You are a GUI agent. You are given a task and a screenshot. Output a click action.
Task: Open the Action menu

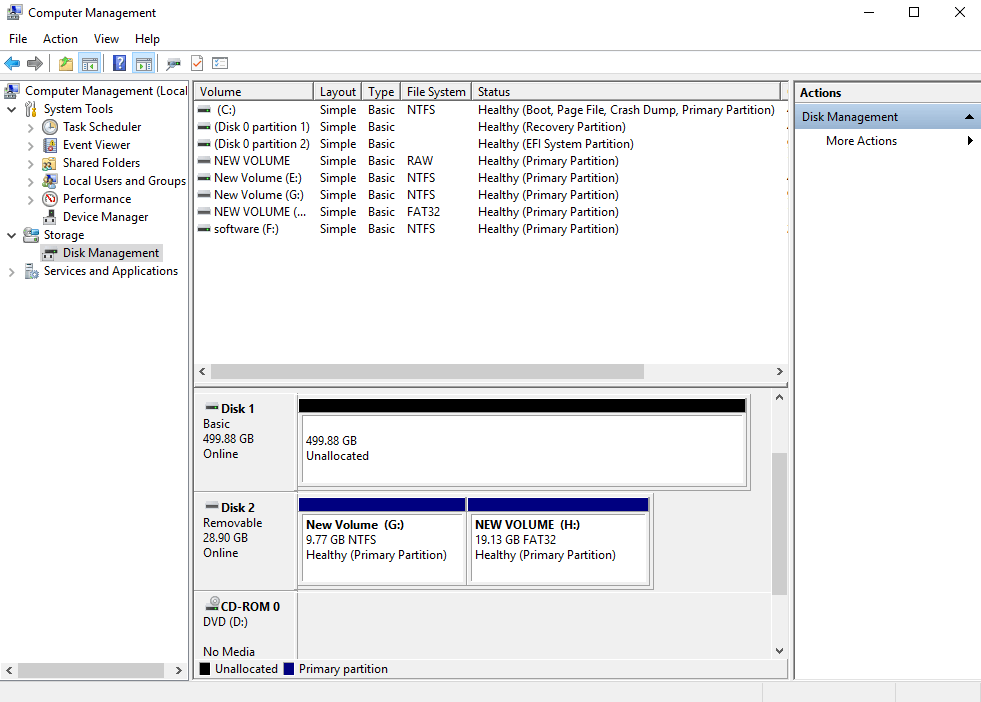coord(60,39)
